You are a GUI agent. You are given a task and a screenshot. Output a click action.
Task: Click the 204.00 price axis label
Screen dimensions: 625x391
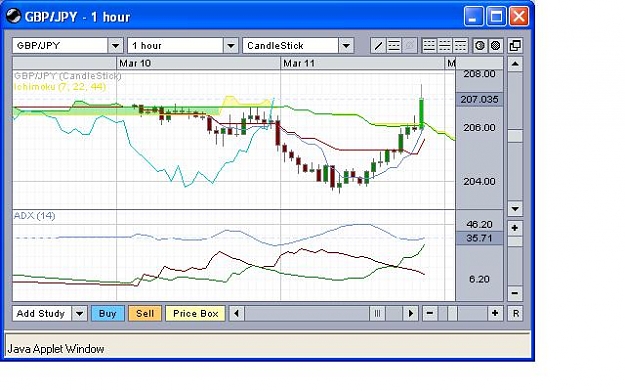click(480, 181)
